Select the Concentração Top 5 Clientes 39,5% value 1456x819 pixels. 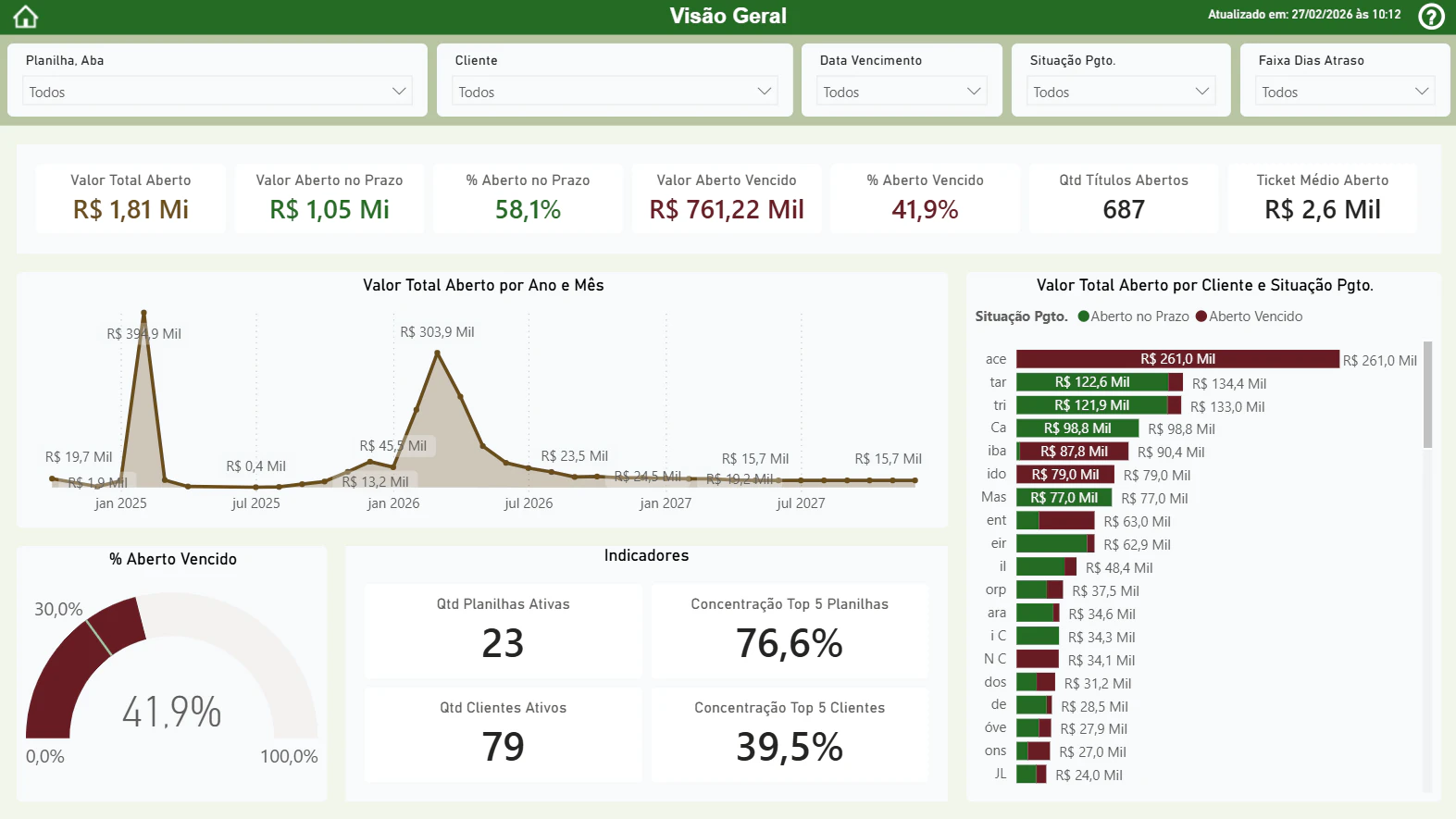pyautogui.click(x=790, y=747)
